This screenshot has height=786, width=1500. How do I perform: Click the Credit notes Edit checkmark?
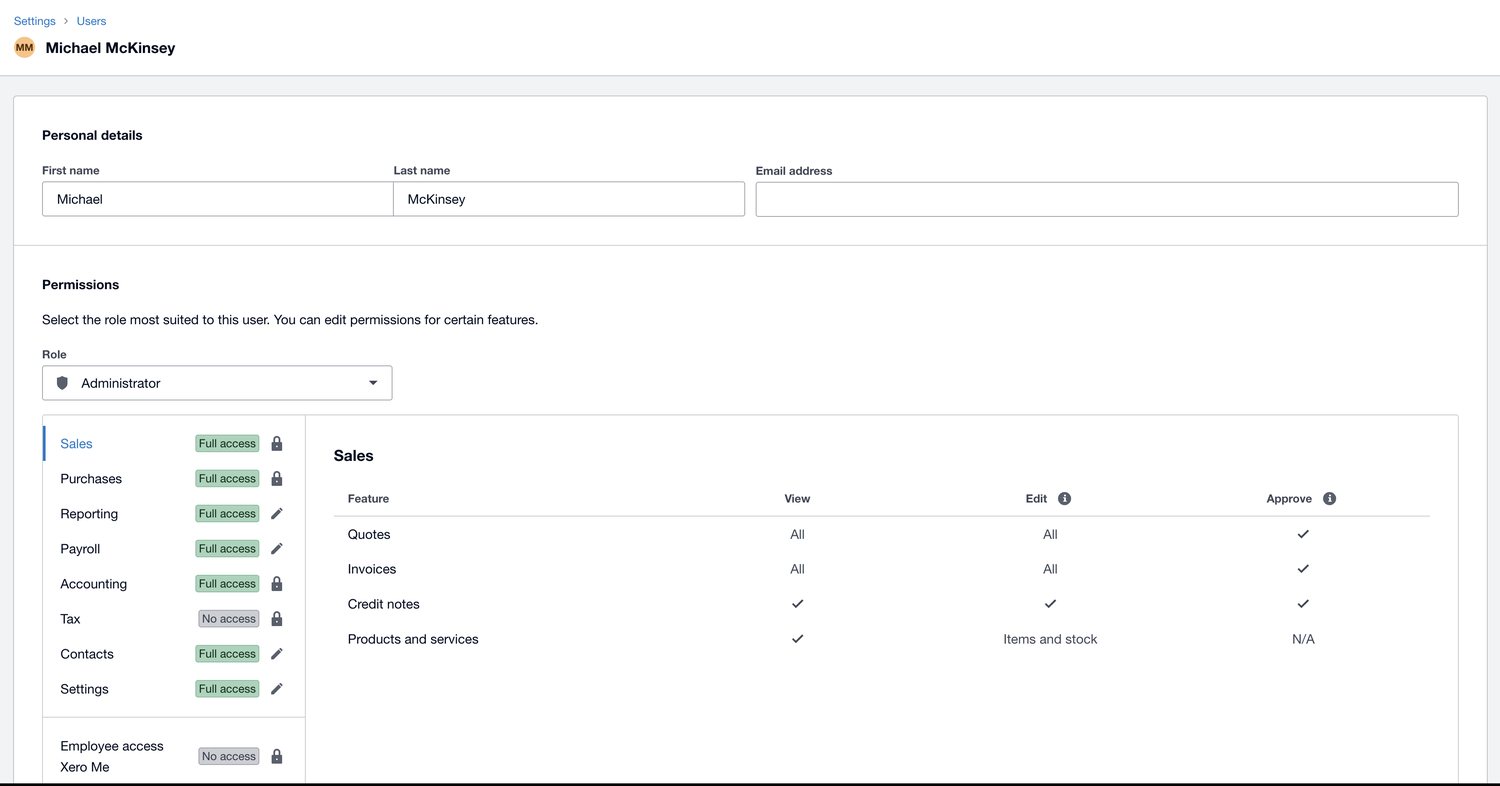[1050, 604]
